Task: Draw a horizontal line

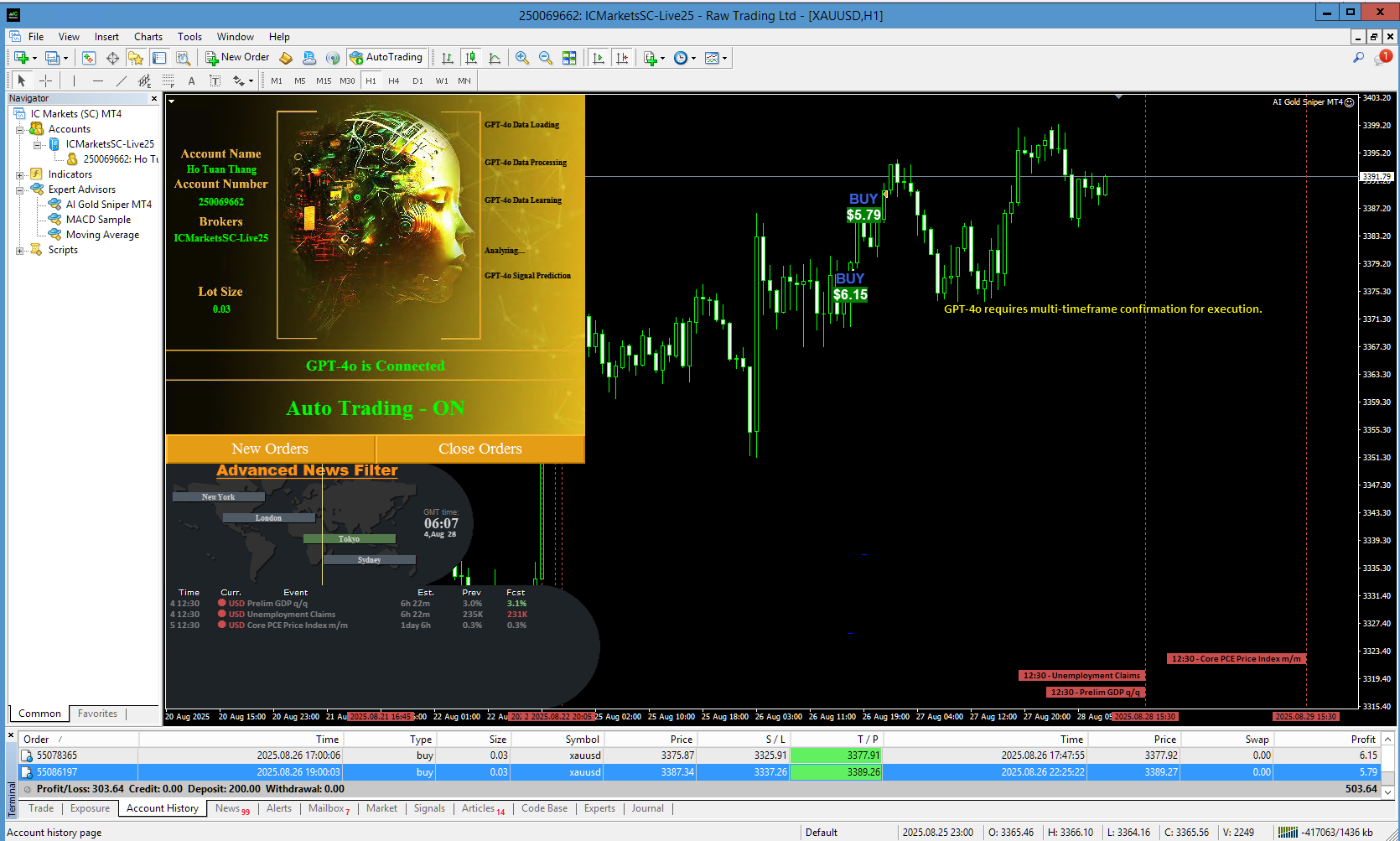Action: (97, 80)
